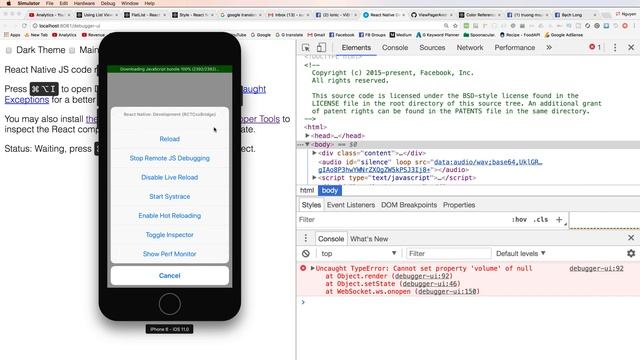
Task: Toggle the device toolbar icon in DevTools
Action: (321, 47)
